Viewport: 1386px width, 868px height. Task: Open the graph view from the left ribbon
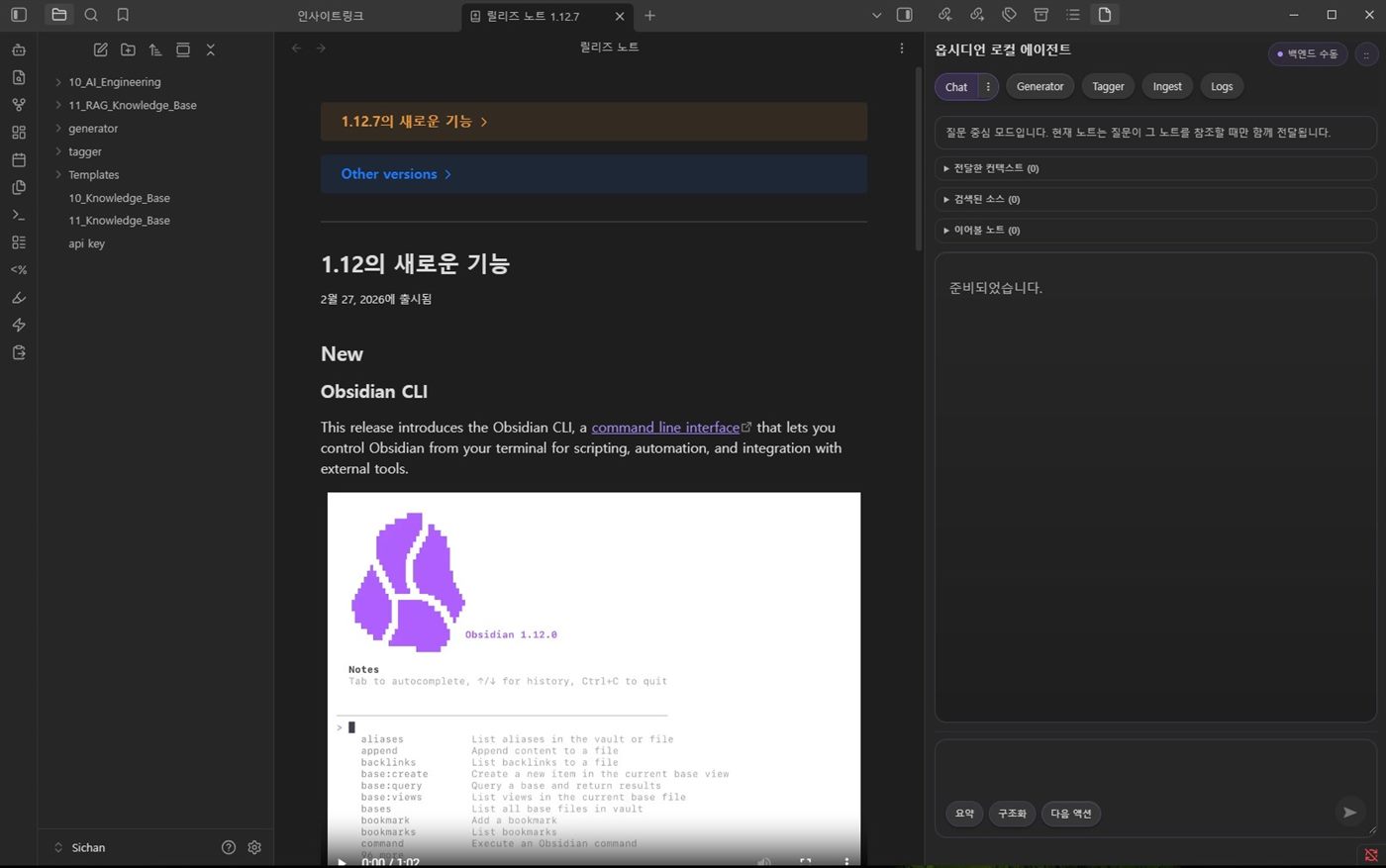[18, 104]
